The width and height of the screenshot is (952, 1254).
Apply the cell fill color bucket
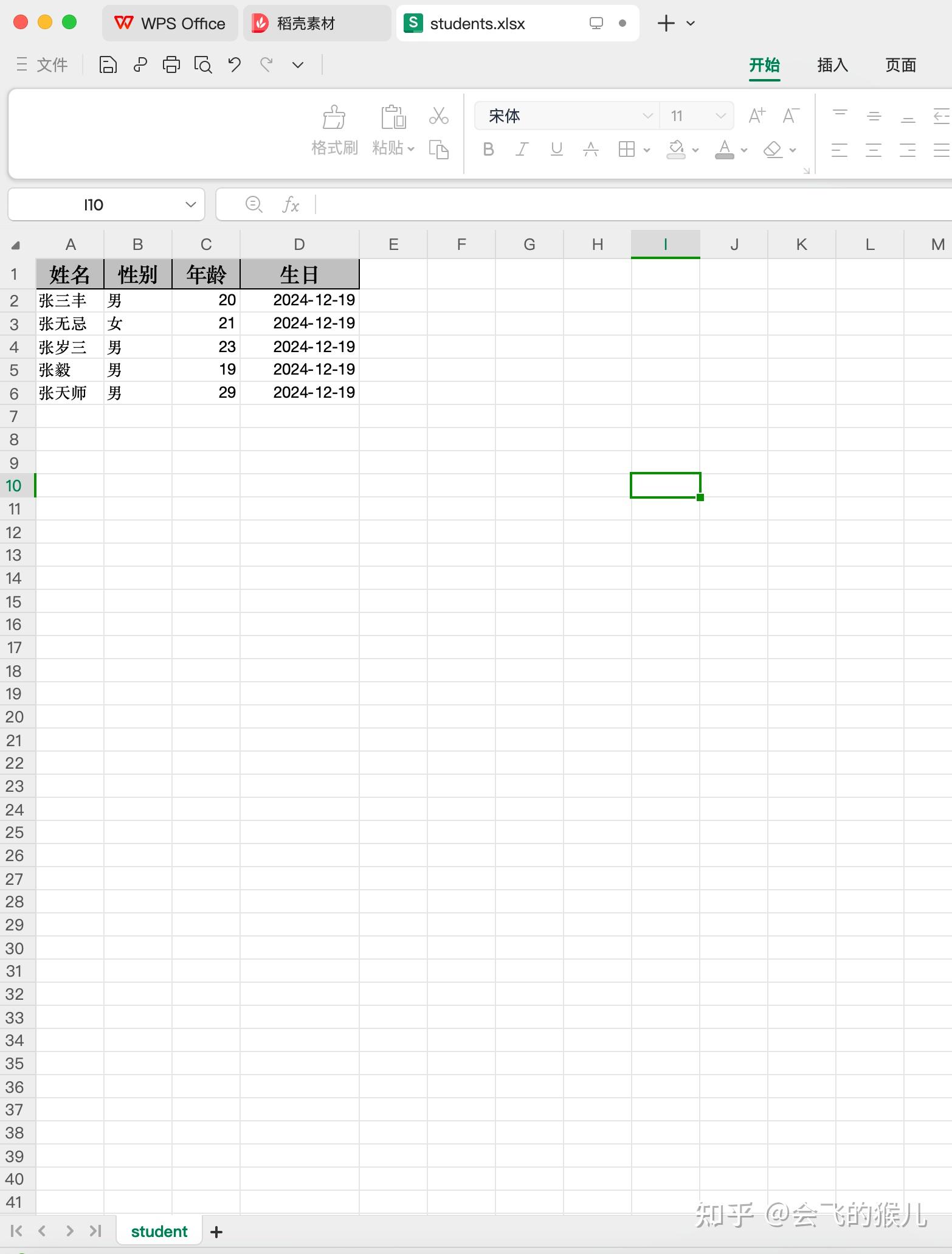(676, 149)
